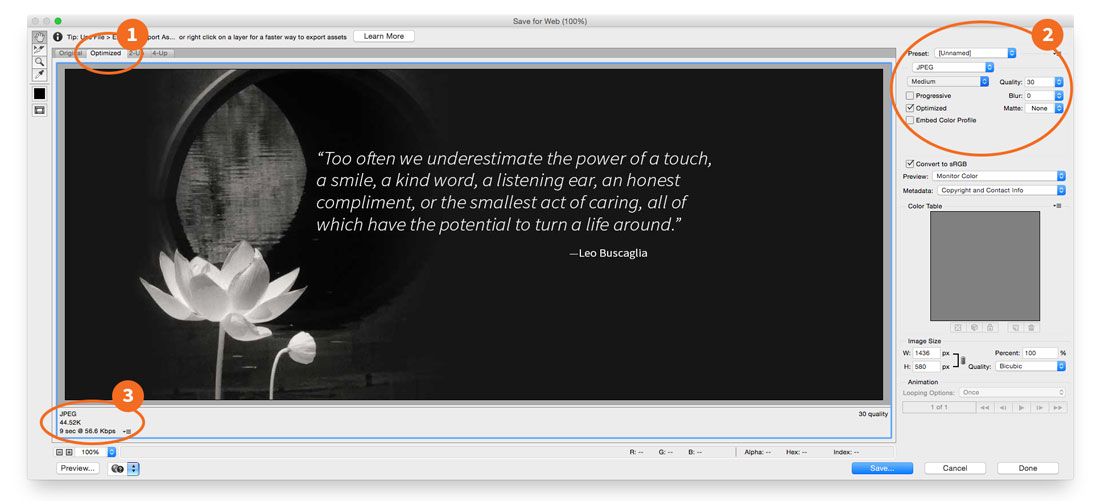Go to next animation frame

coord(1040,408)
